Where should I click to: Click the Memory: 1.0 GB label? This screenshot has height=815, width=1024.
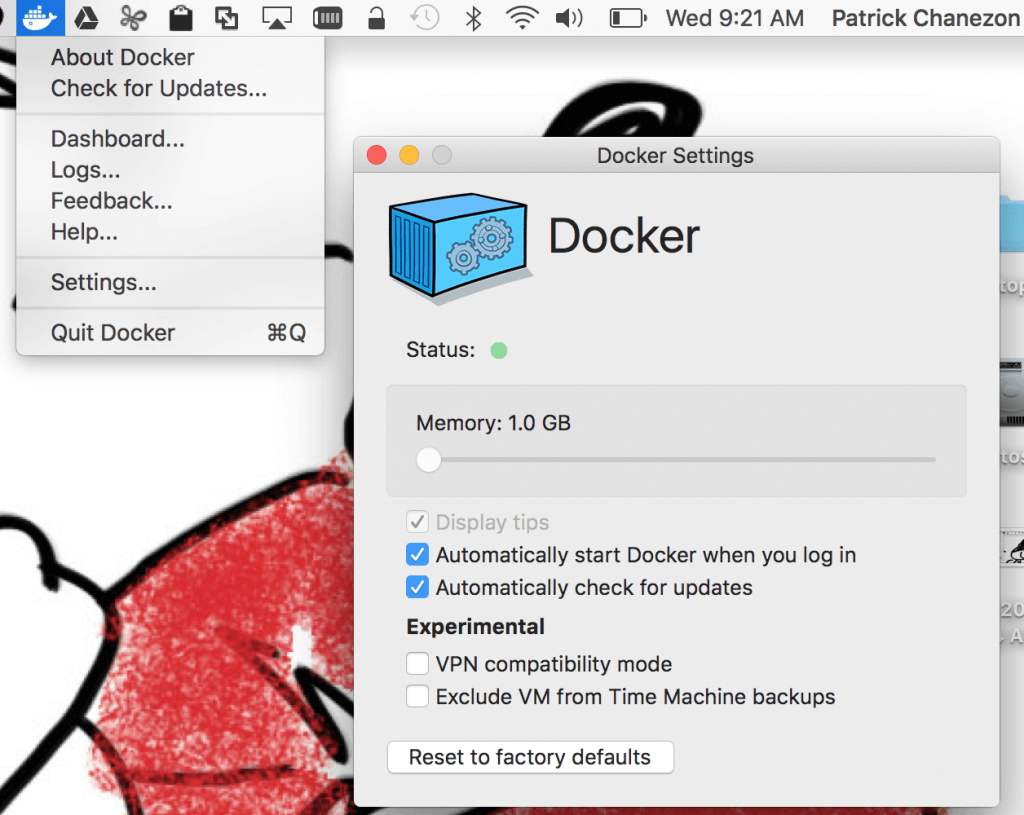tap(493, 423)
